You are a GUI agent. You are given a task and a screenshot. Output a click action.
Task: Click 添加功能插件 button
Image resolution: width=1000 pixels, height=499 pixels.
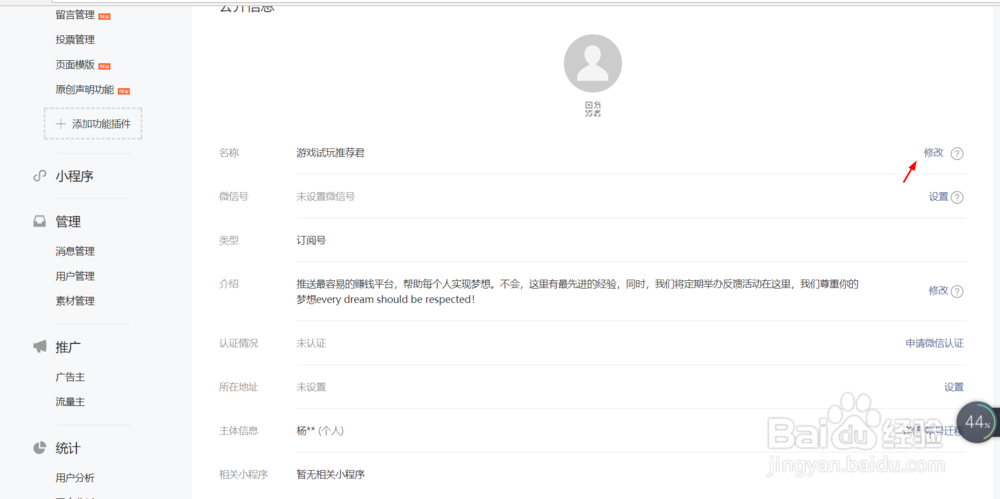(93, 124)
